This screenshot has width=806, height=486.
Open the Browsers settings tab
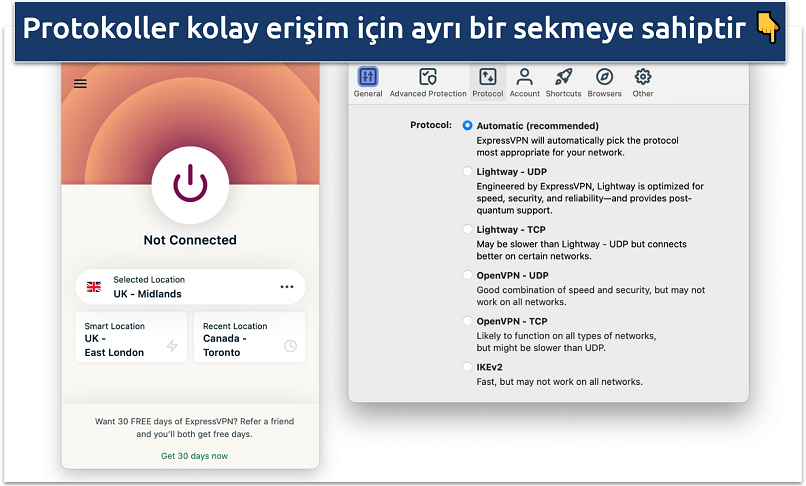(604, 82)
